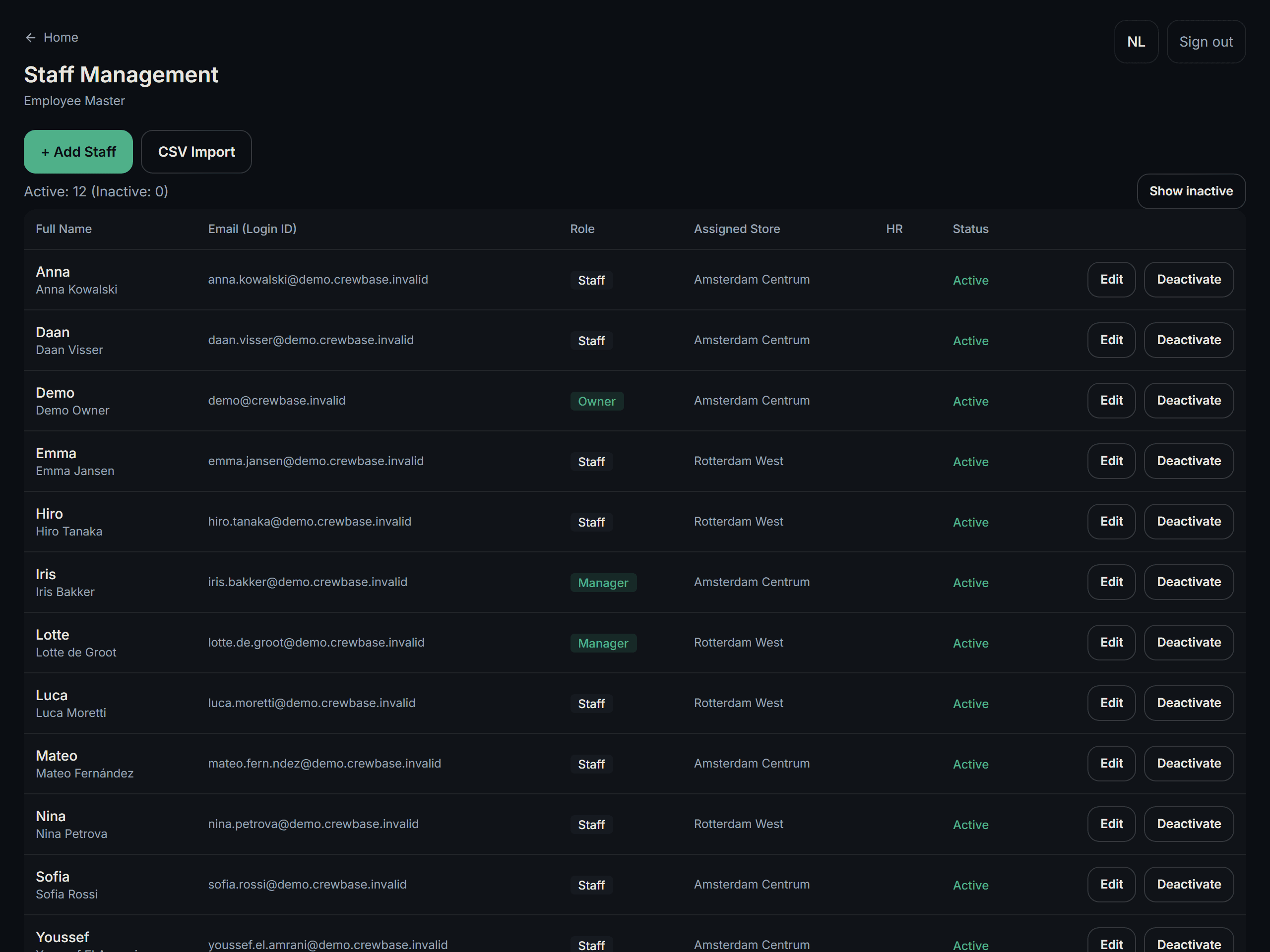Open the Add Staff form

point(78,152)
